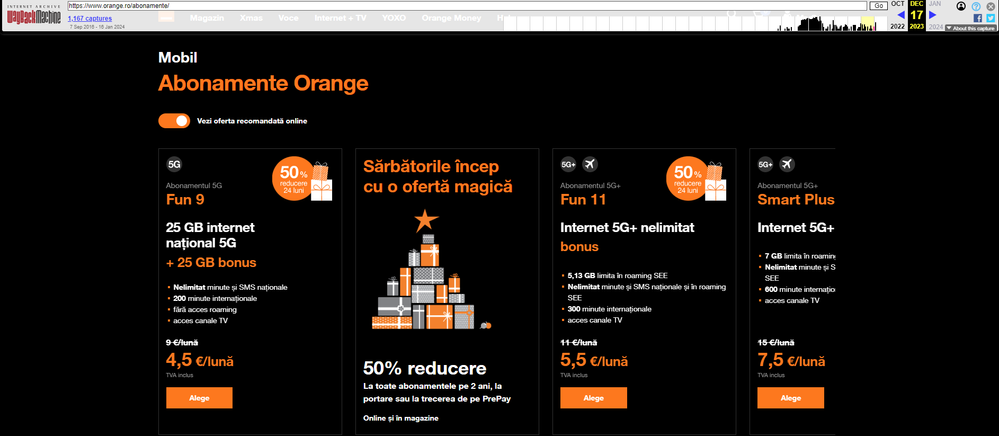Share capture via Twitter icon
The image size is (999, 436).
click(x=990, y=17)
